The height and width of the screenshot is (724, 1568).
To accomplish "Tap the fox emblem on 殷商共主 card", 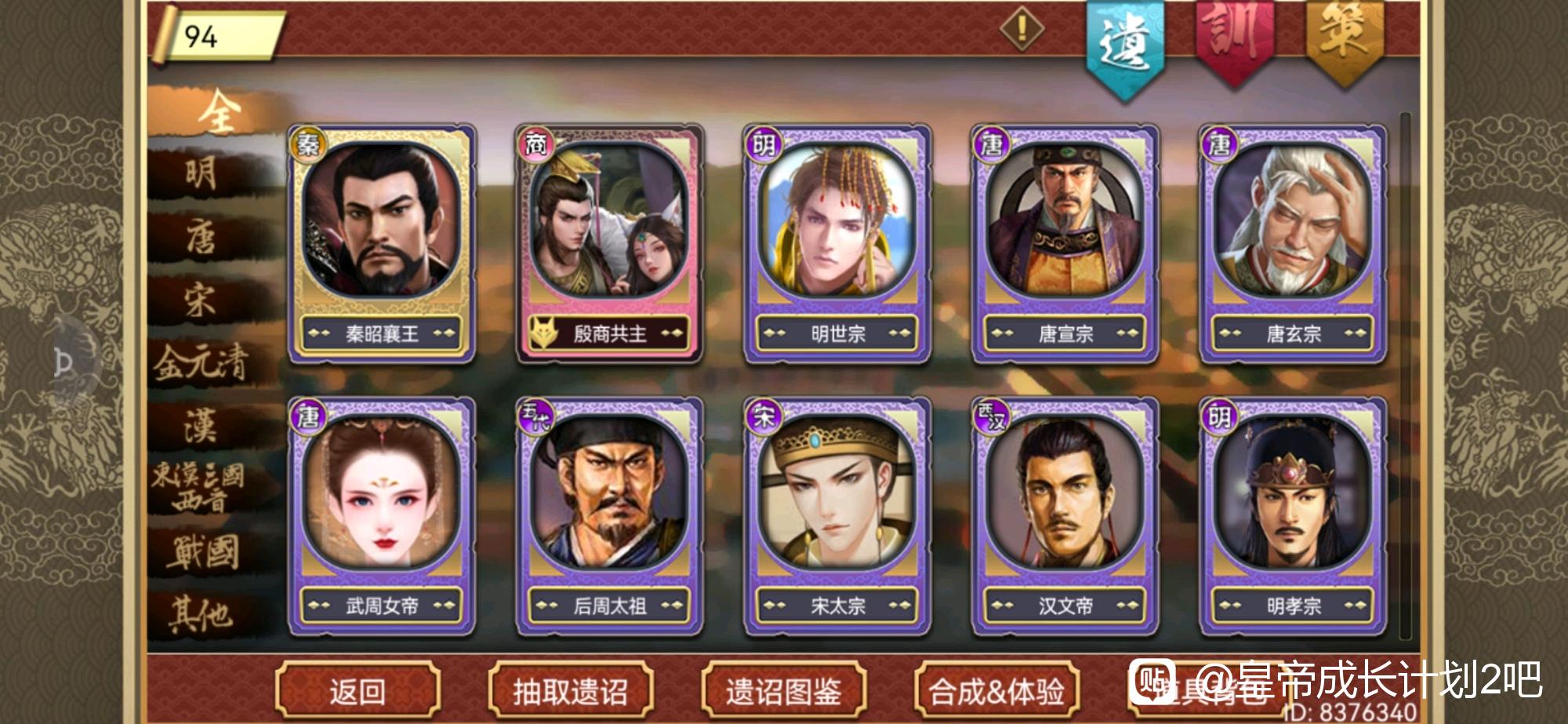I will pyautogui.click(x=543, y=333).
